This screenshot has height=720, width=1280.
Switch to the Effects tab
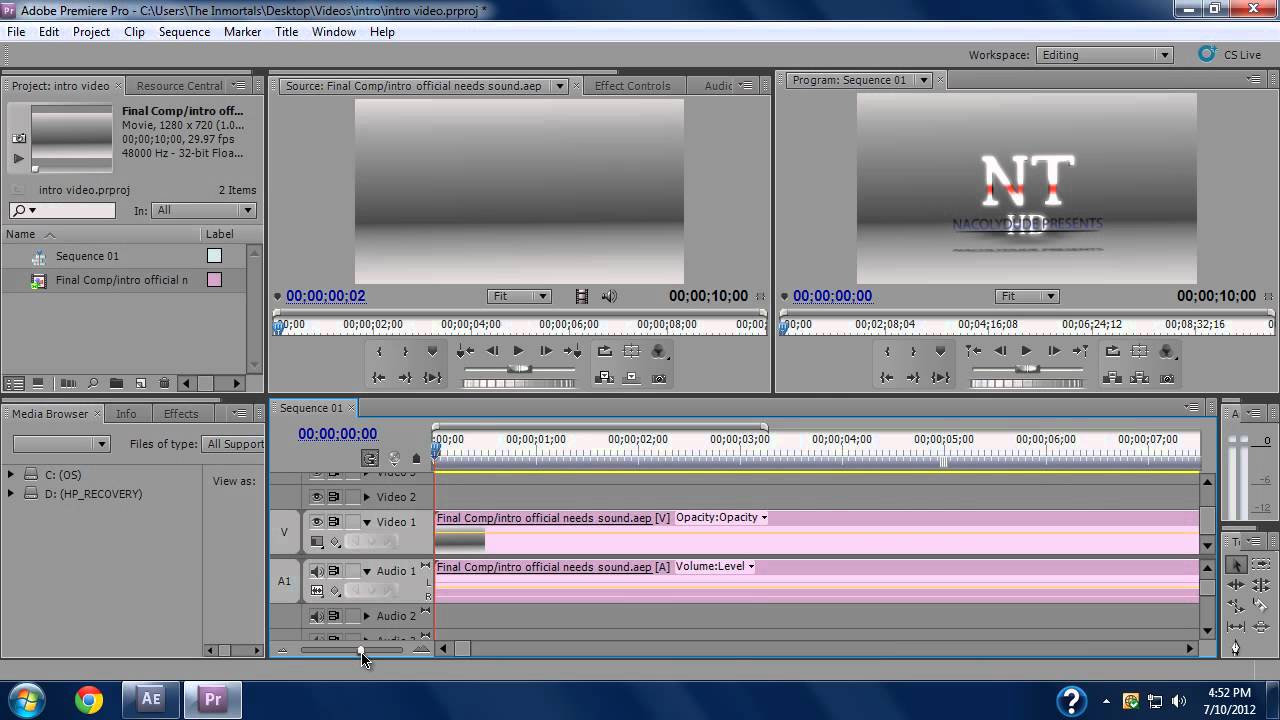pos(181,414)
